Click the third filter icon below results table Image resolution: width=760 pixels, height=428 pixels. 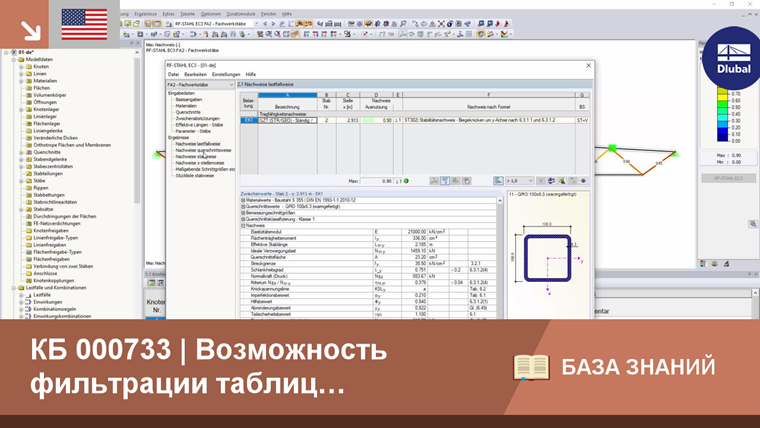pos(456,181)
